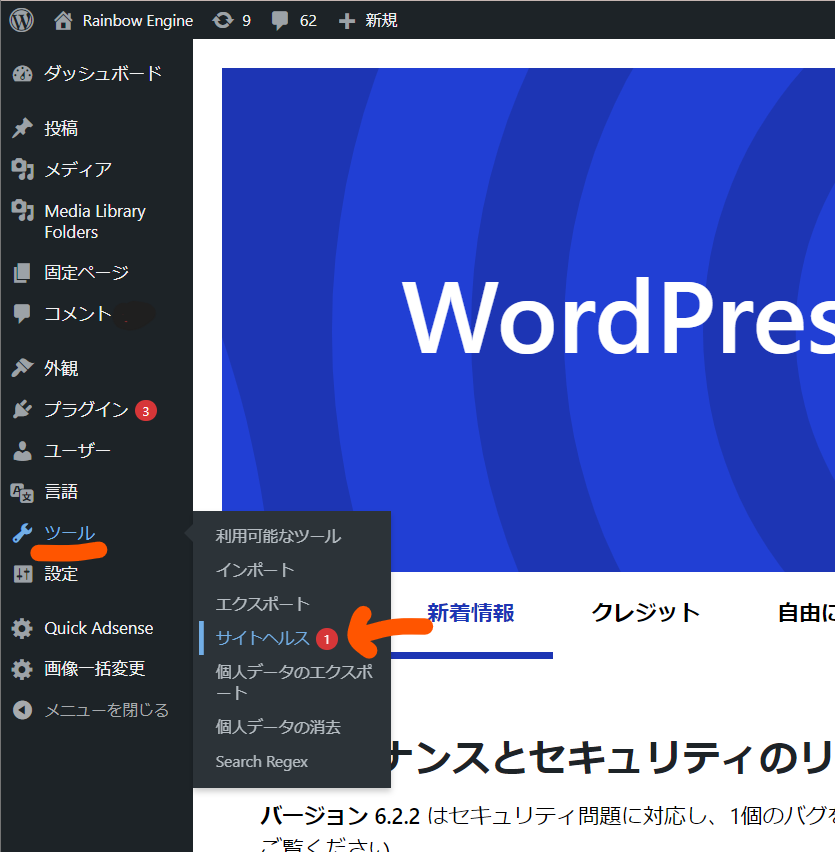
Task: Click the 設定 sliders icon
Action: 22,574
